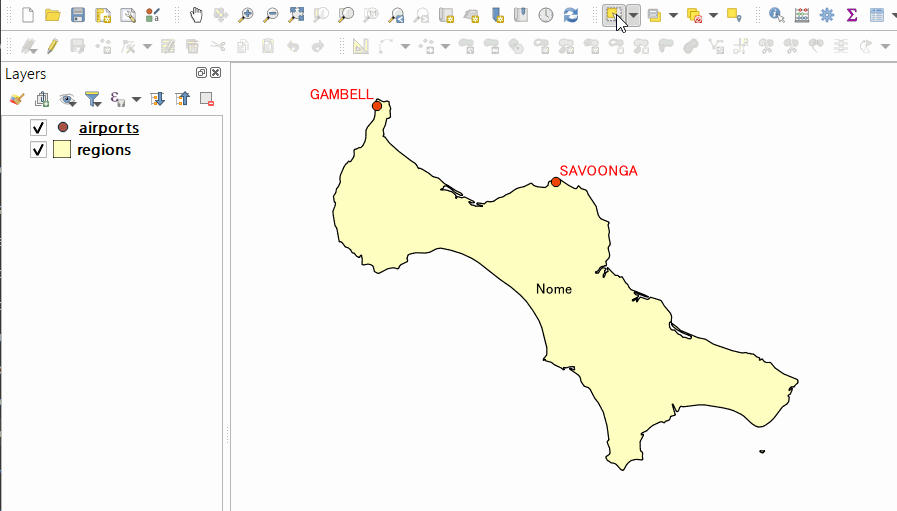This screenshot has height=511, width=897.
Task: Open the attribute table icon
Action: tap(876, 15)
